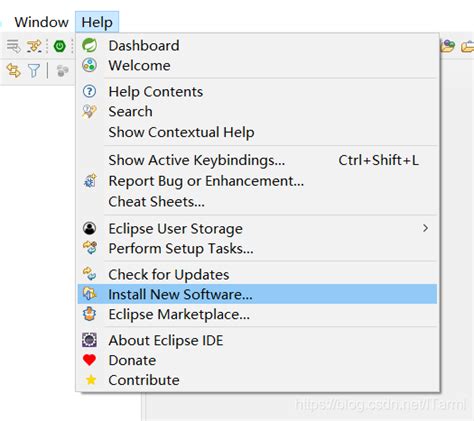Click the yellow arrows sync toolbar icon
474x421 pixels.
(x=14, y=70)
